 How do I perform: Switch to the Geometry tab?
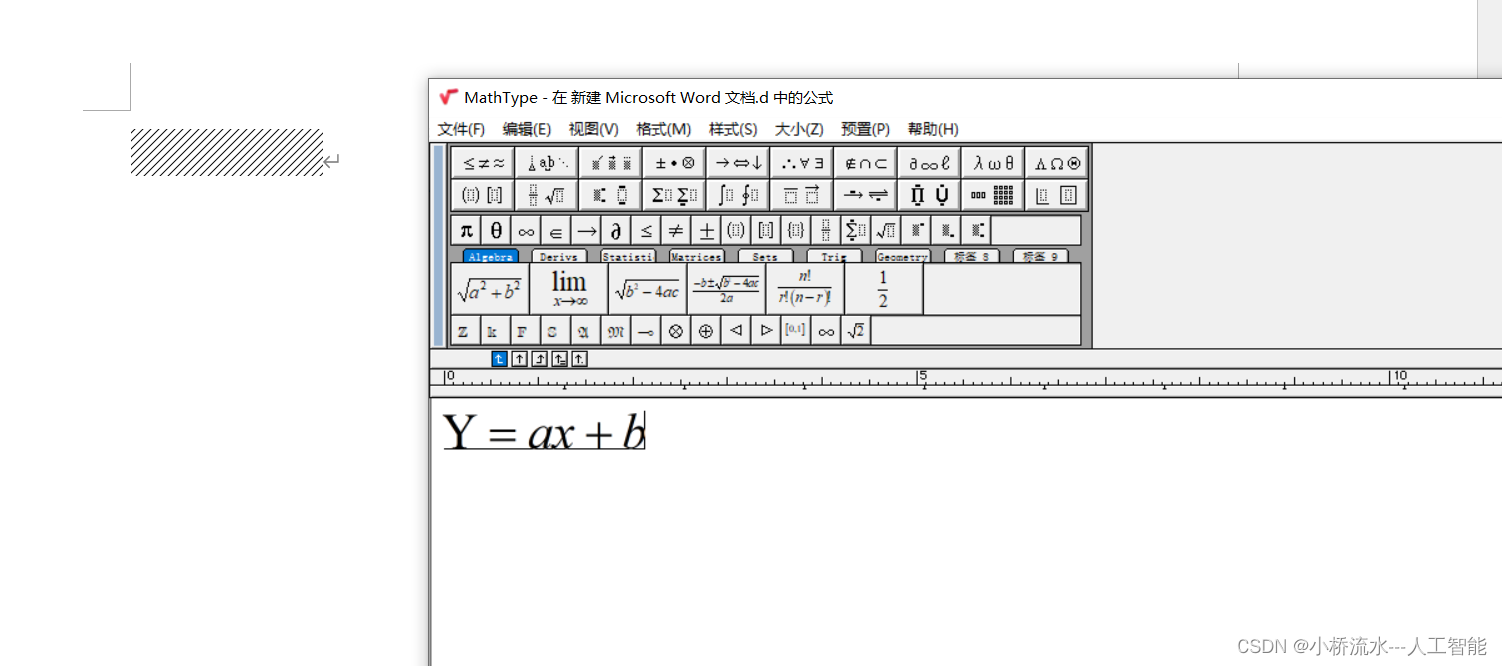tap(903, 257)
